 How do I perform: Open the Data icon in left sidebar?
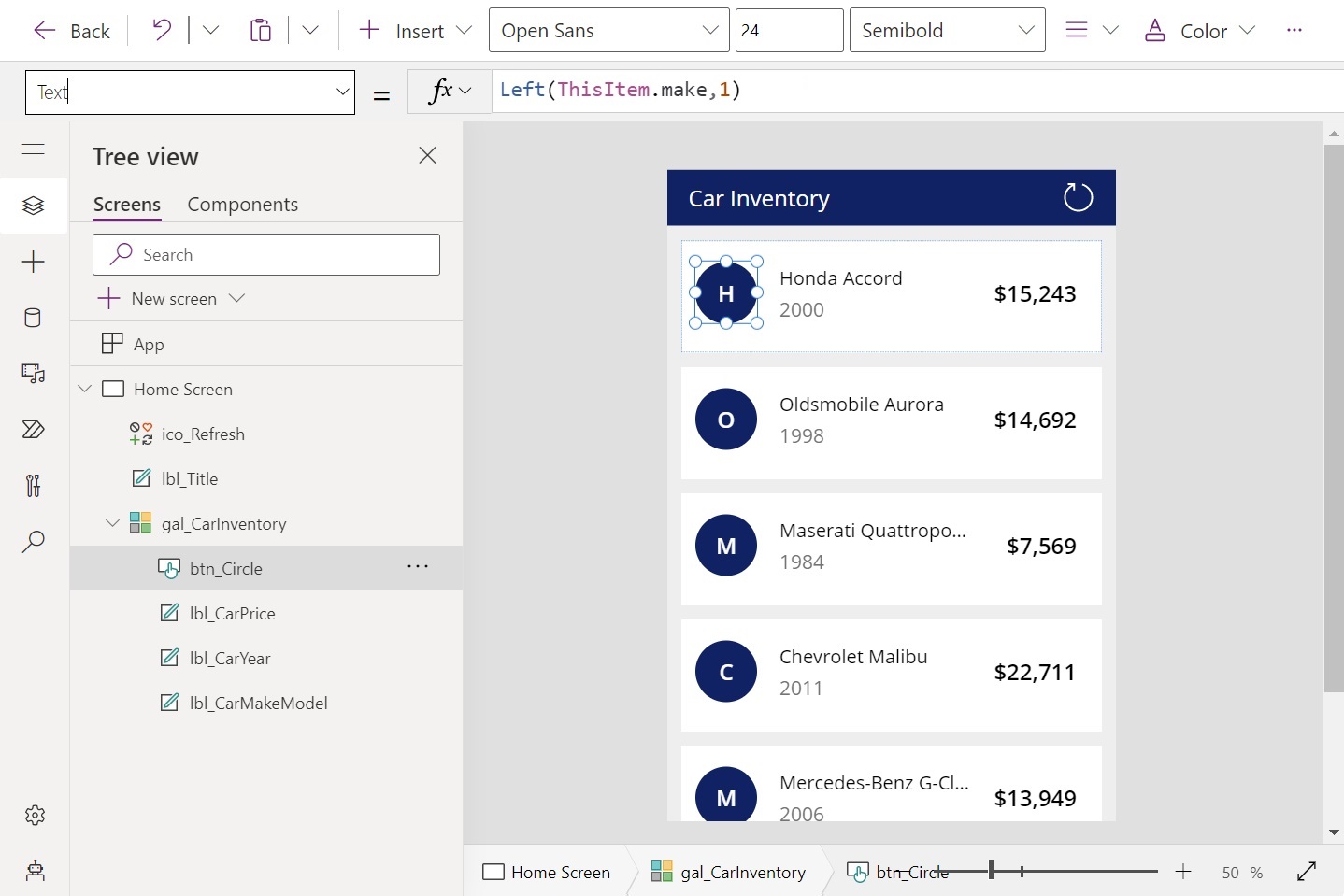tap(33, 318)
